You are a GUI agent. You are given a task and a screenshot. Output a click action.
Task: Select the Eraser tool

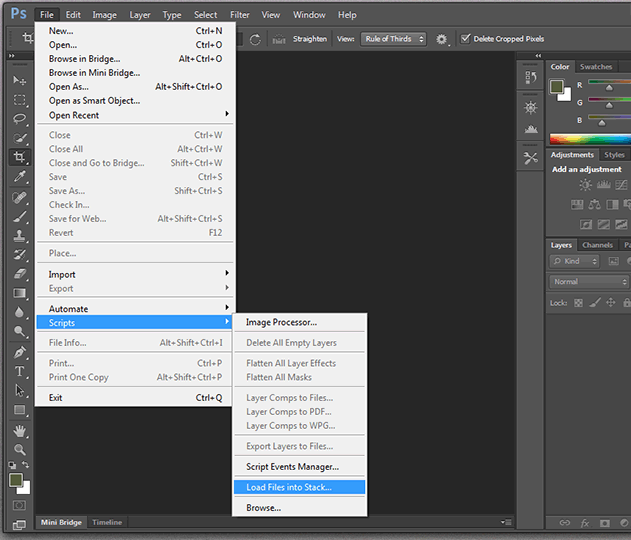pyautogui.click(x=19, y=274)
